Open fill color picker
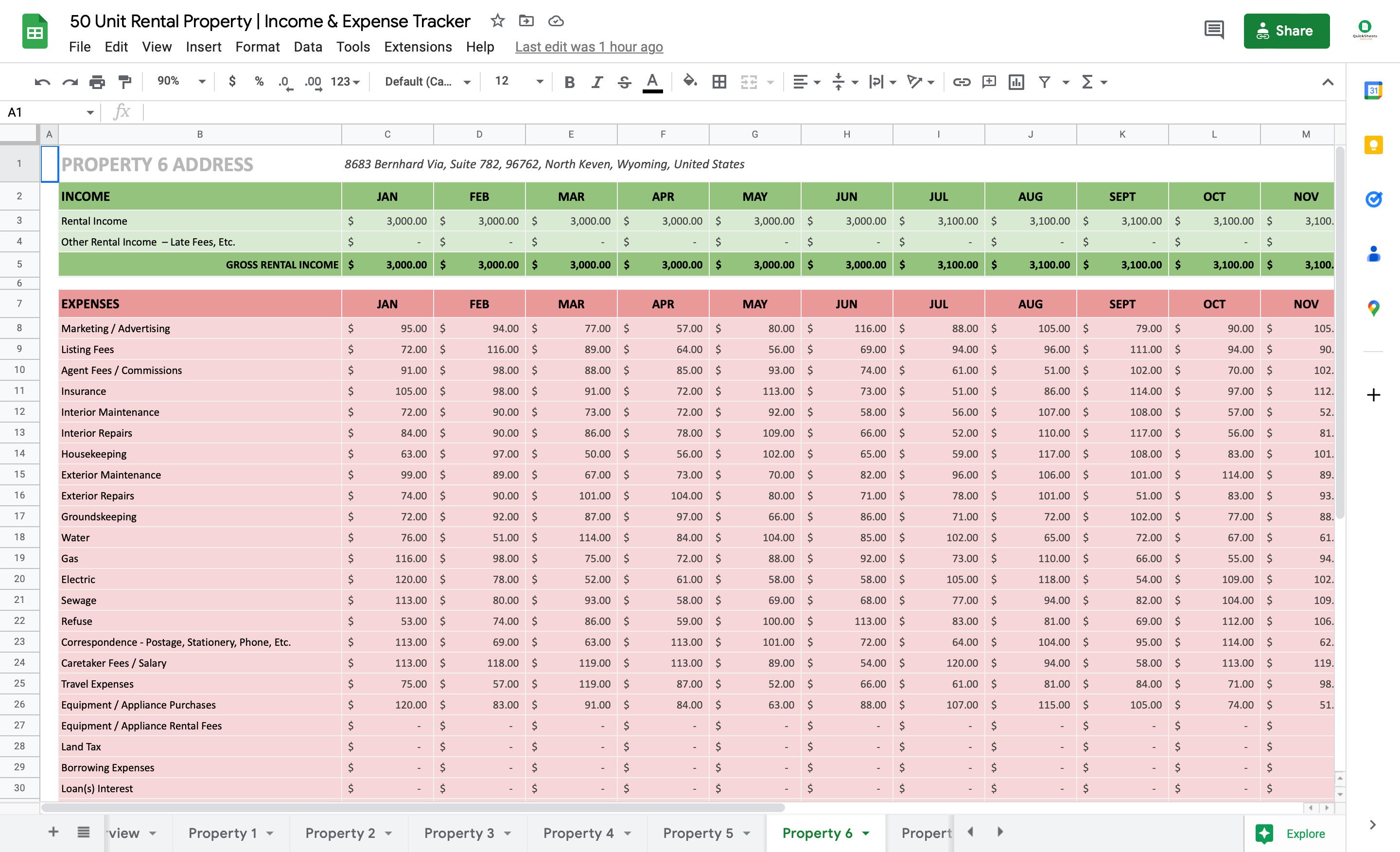The width and height of the screenshot is (1400, 852). [x=690, y=82]
